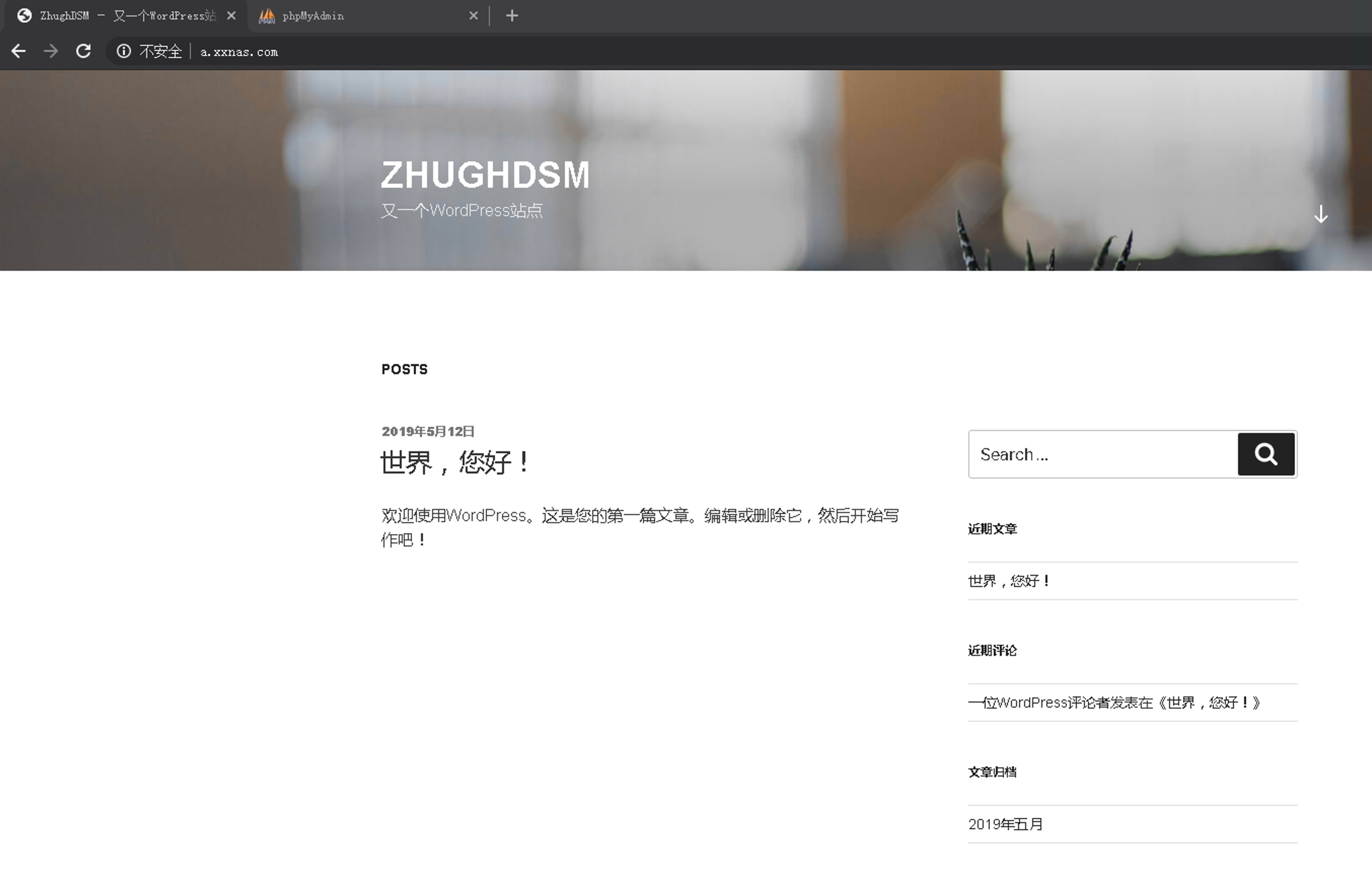1372x877 pixels.
Task: Close the phpMyAdmin tab
Action: tap(474, 16)
